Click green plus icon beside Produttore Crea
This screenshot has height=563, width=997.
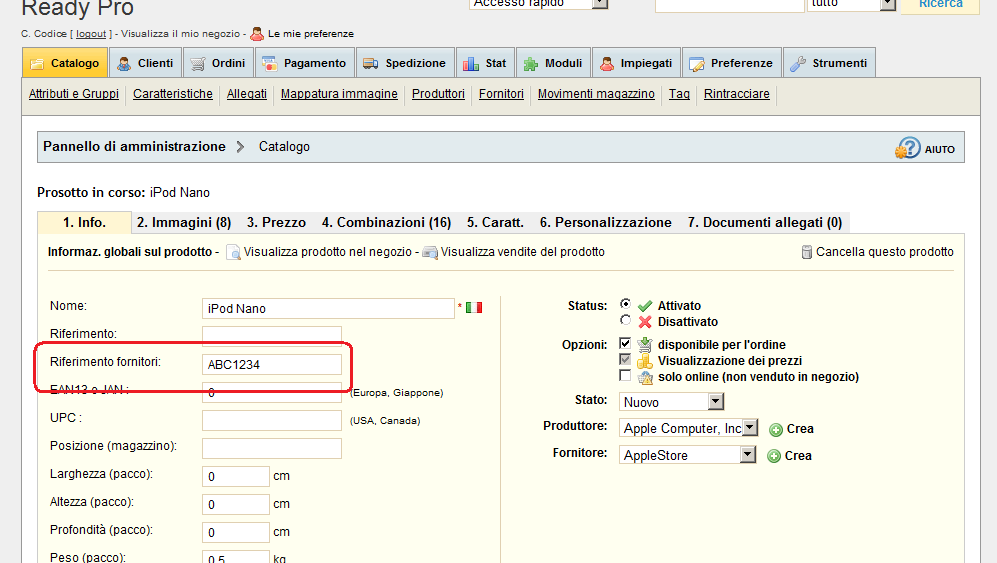pos(776,429)
